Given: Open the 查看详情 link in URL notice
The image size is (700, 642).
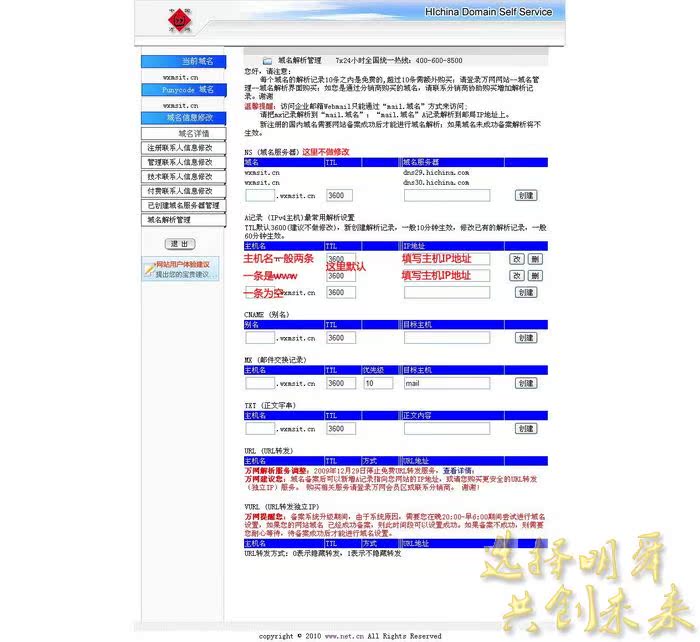Looking at the screenshot, I should (458, 471).
